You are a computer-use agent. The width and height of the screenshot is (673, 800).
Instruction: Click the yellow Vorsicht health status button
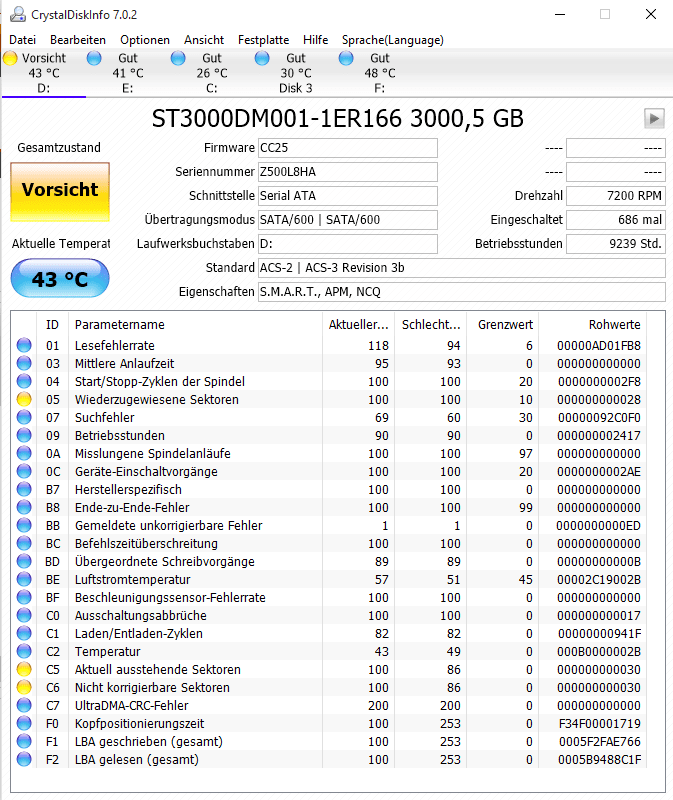coord(60,190)
